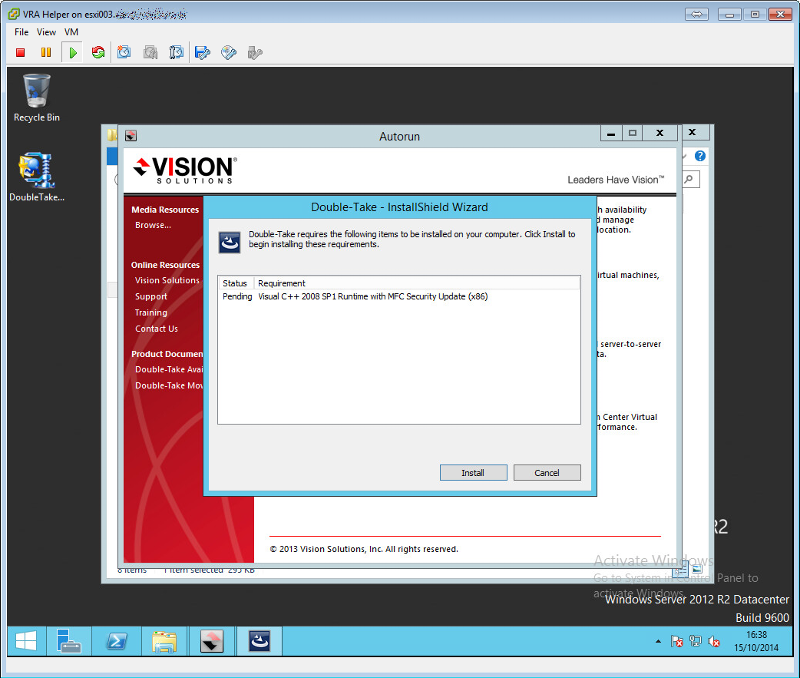Select the Recycle Bin desktop icon
This screenshot has height=678, width=800.
[37, 98]
